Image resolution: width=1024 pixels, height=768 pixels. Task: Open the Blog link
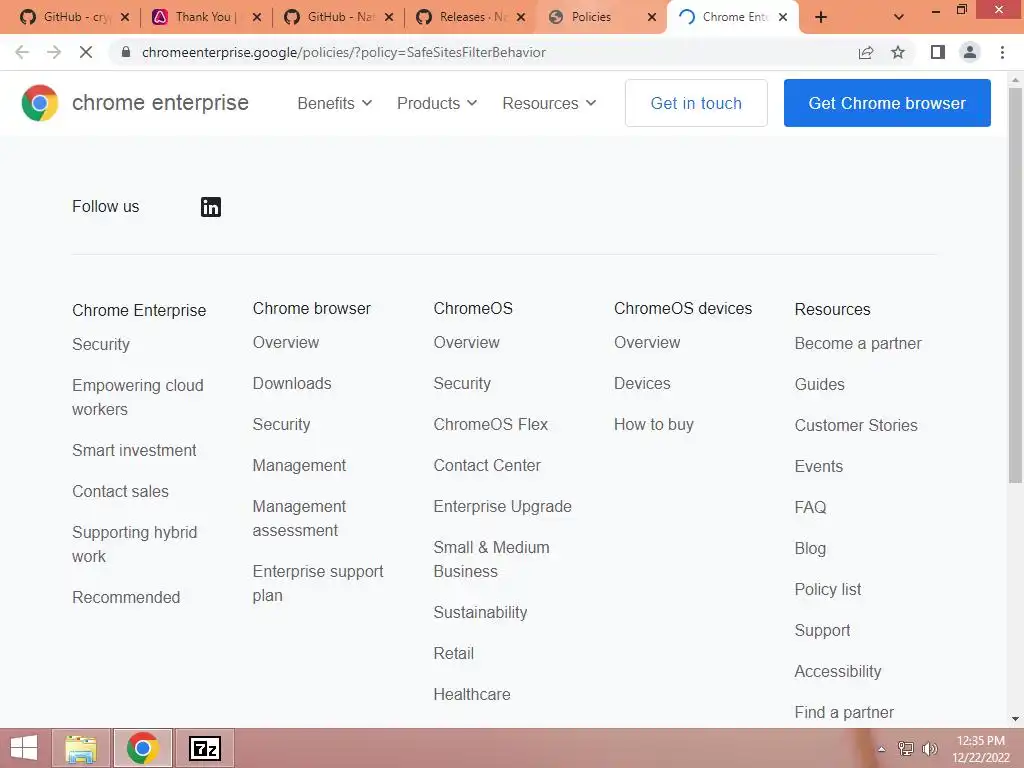[x=810, y=549]
